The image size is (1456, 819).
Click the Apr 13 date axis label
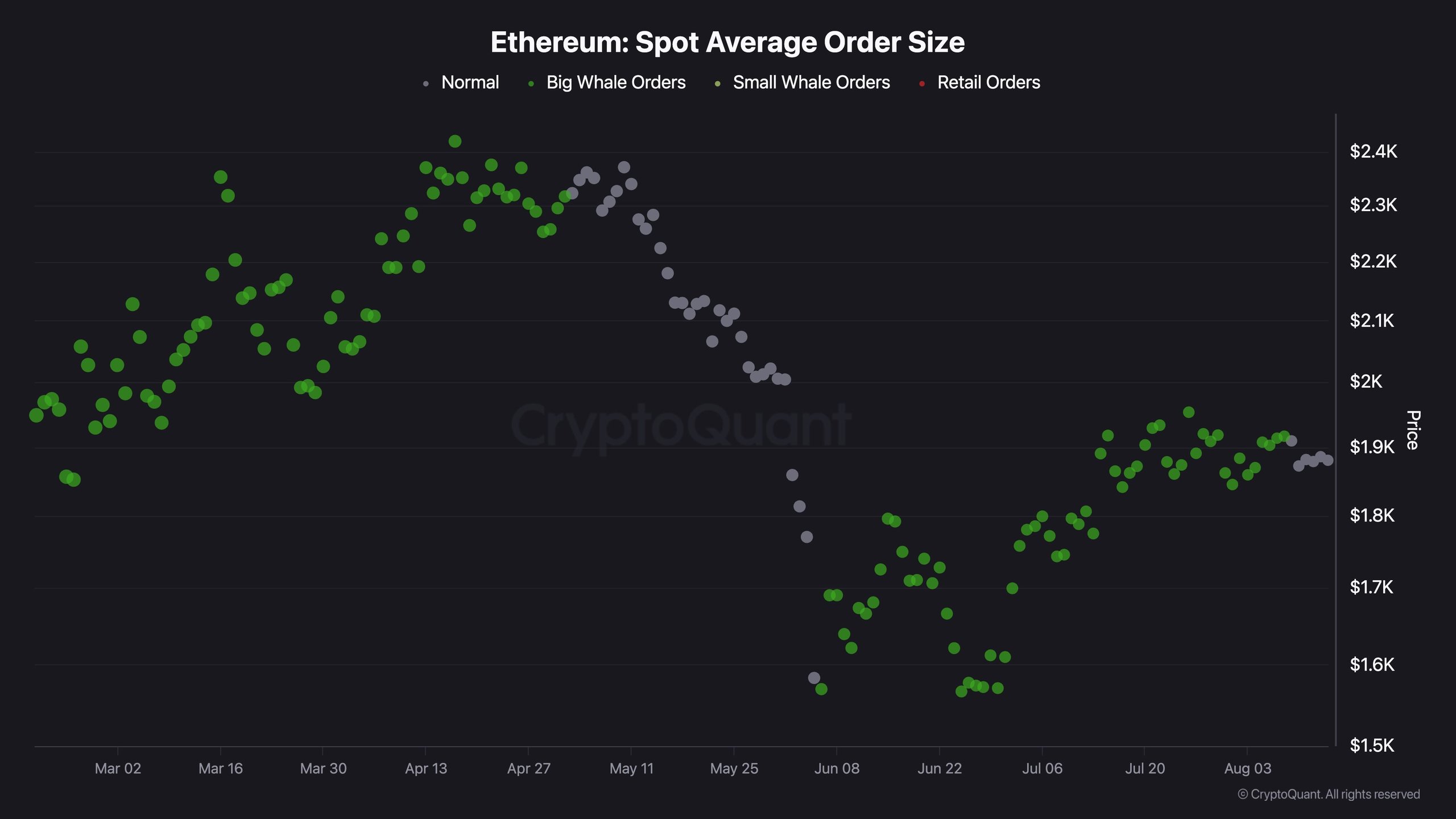coord(426,768)
